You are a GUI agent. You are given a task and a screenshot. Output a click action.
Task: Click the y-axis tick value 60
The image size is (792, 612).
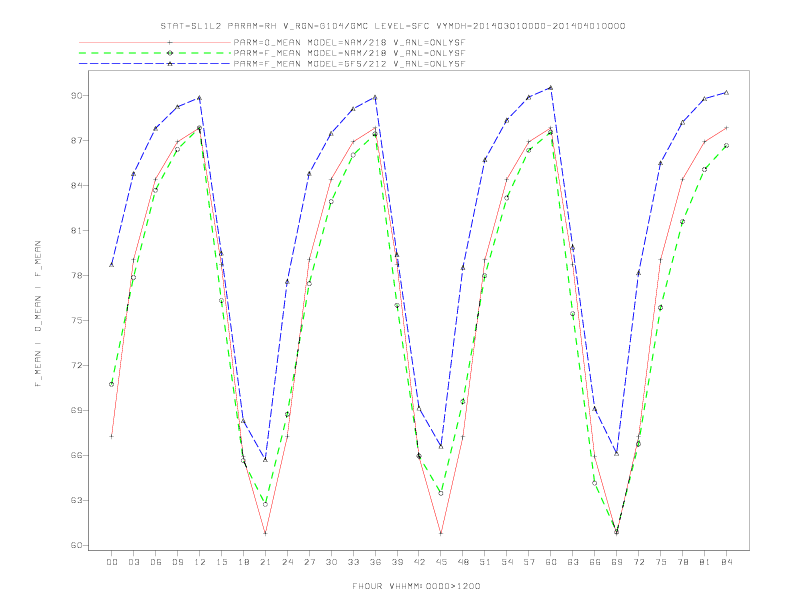pyautogui.click(x=76, y=545)
